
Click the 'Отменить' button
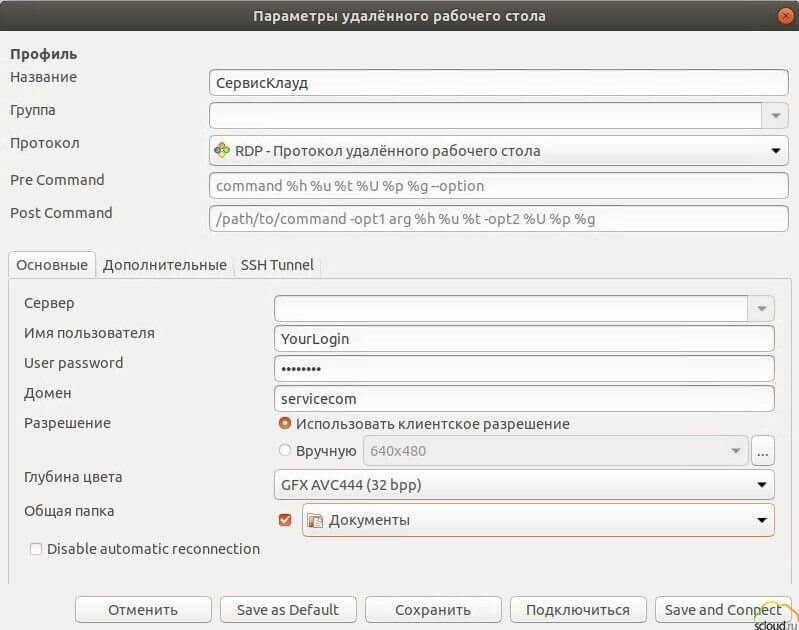click(x=143, y=609)
